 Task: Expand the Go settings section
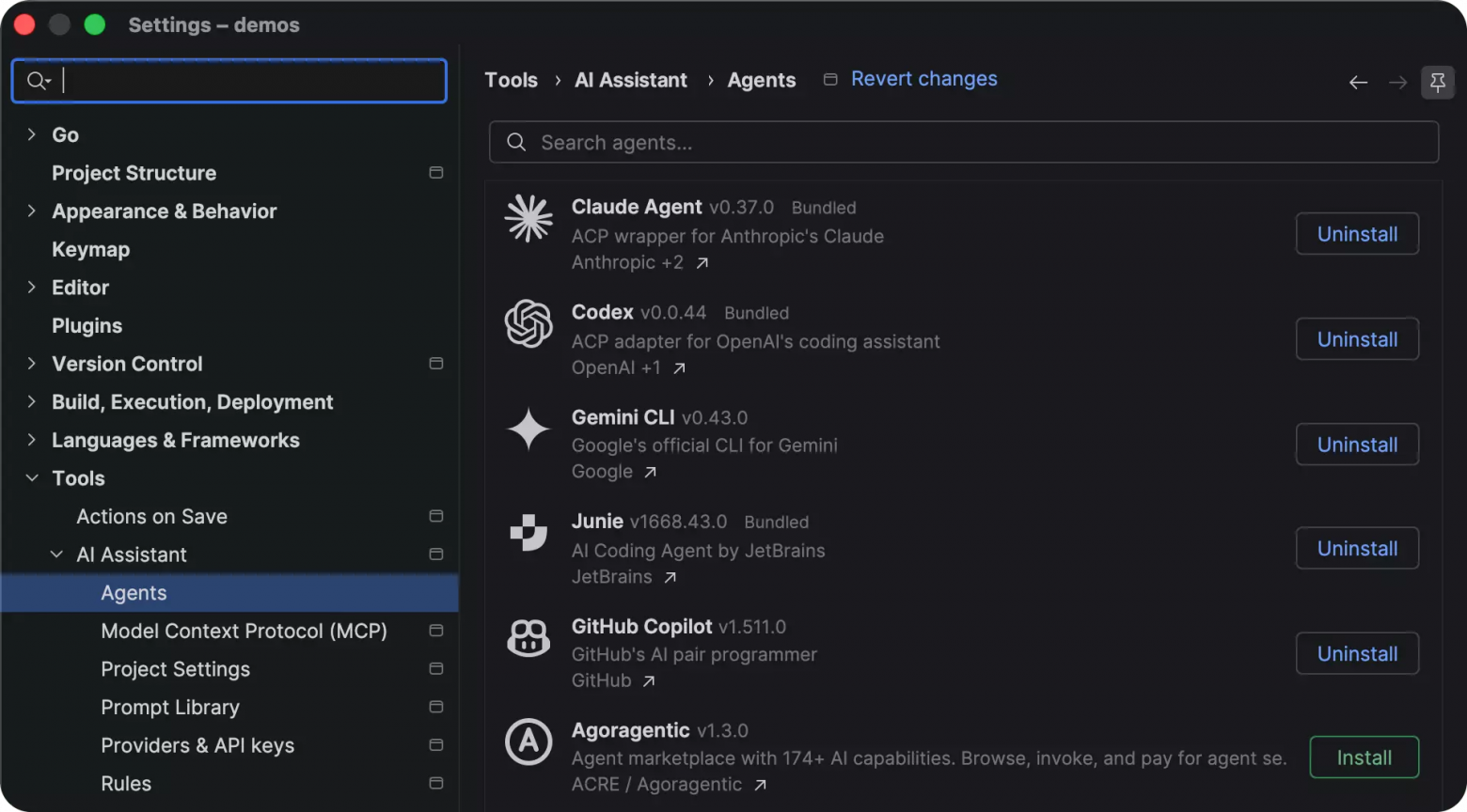(x=32, y=134)
